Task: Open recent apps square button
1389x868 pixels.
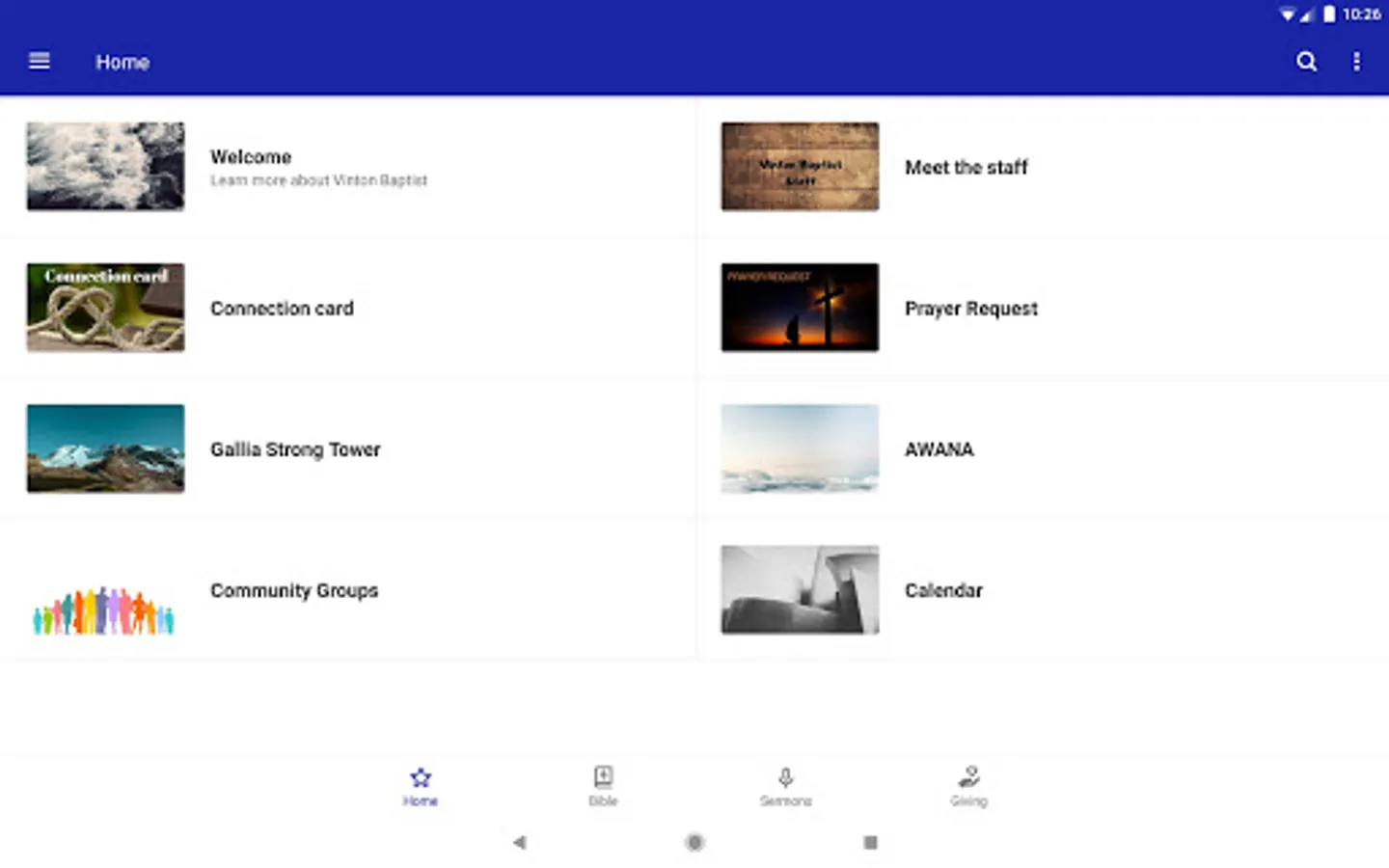Action: 869,842
